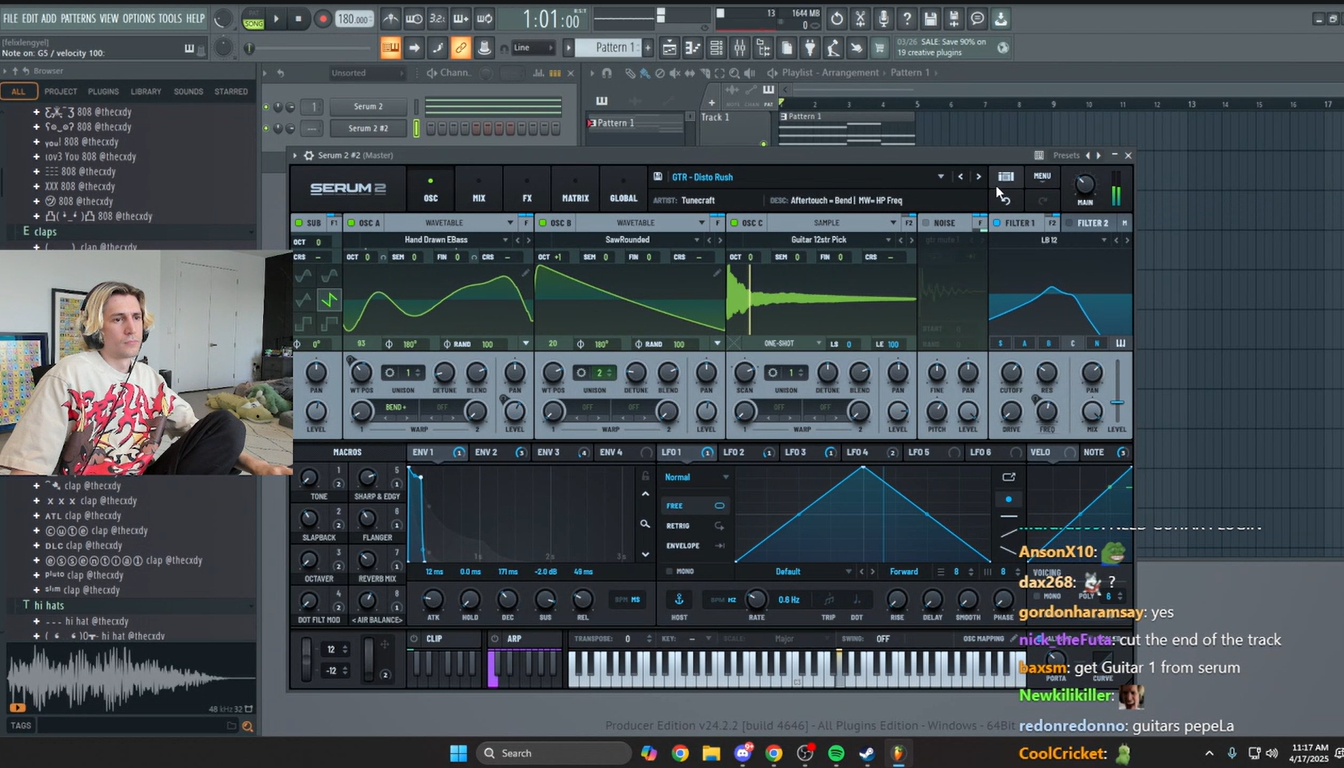Open the PATTERNS menu

(x=78, y=18)
